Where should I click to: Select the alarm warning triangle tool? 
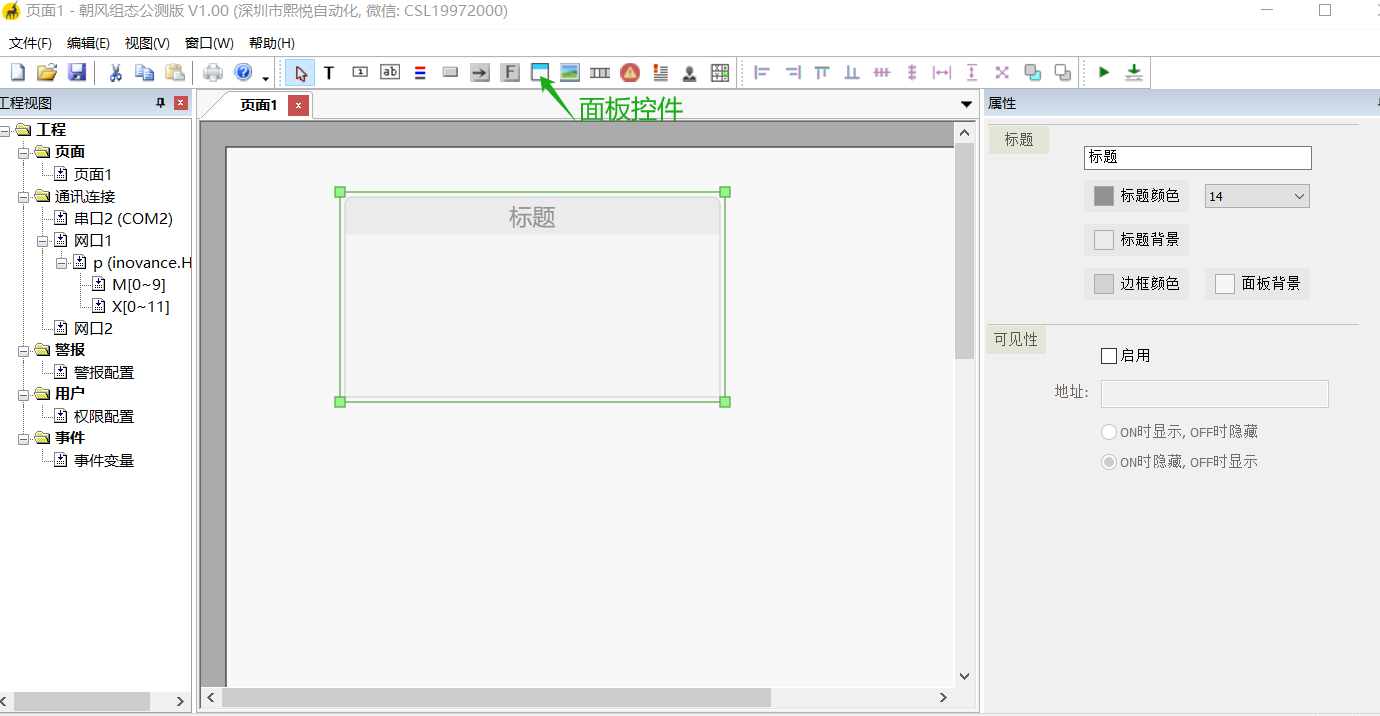pos(630,72)
